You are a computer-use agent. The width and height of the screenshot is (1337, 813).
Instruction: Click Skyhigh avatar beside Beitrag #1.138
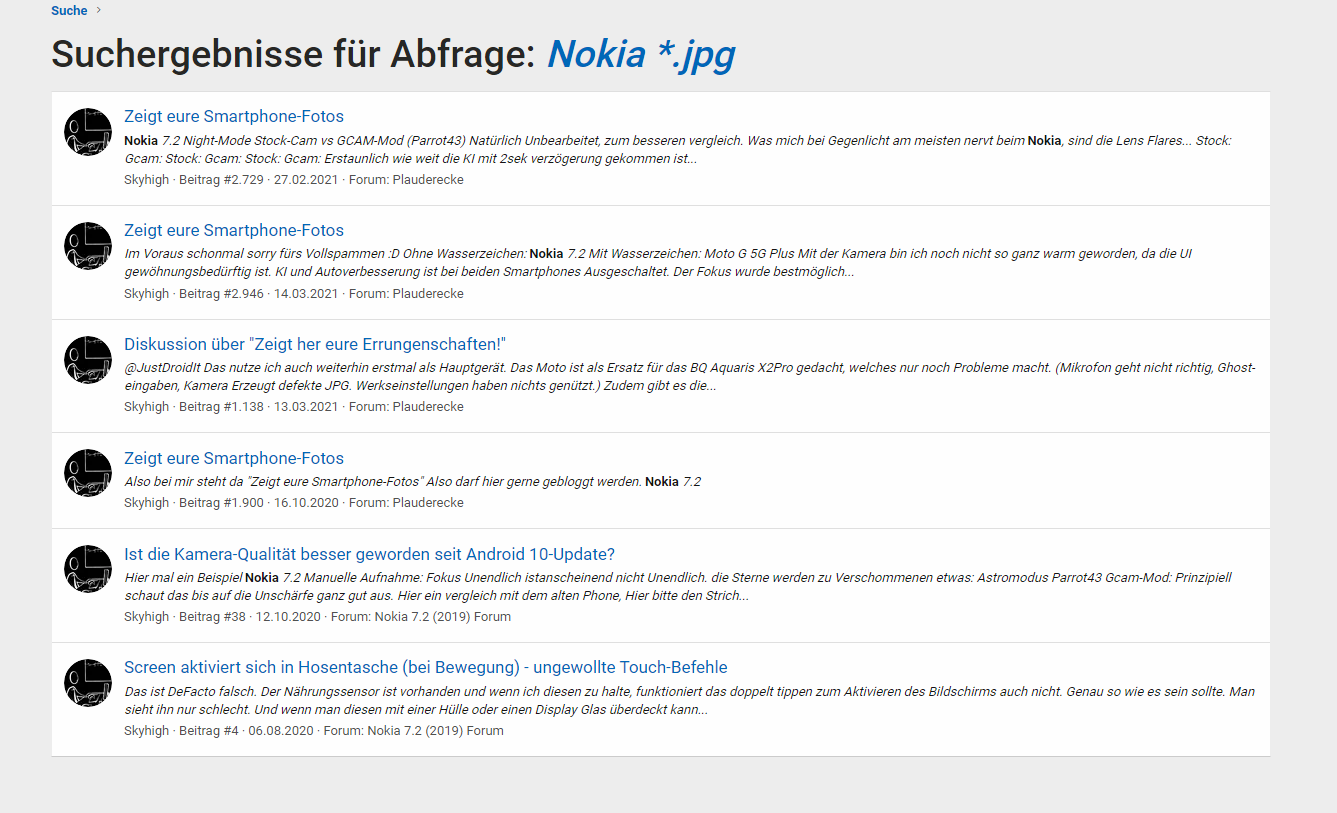(88, 360)
